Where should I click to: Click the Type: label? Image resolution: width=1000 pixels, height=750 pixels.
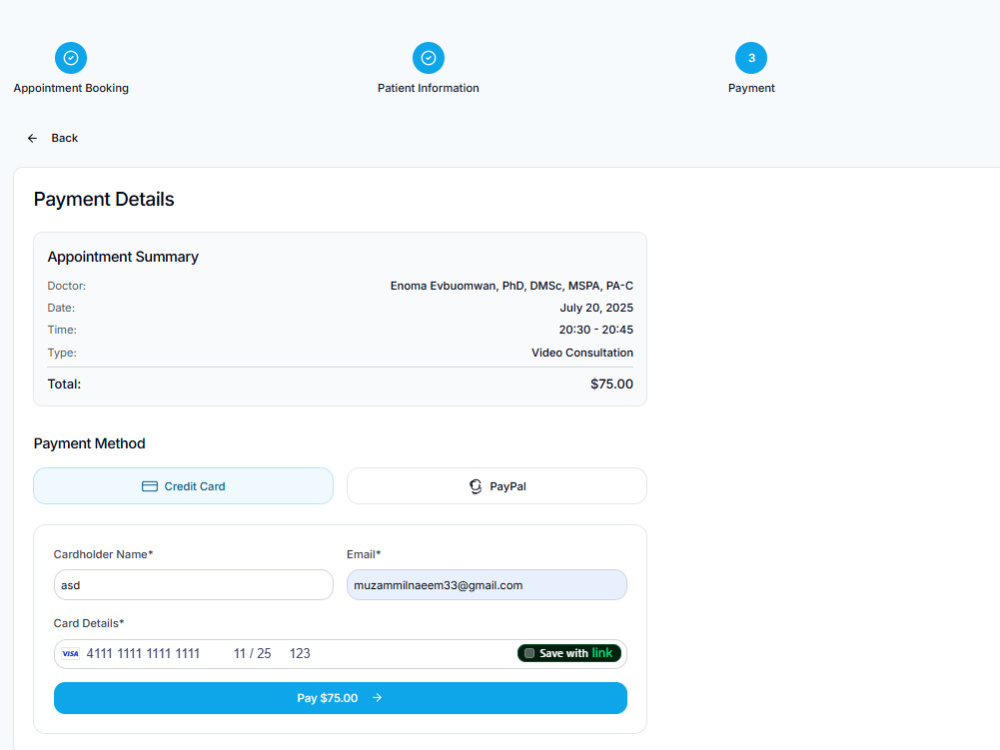pyautogui.click(x=62, y=353)
